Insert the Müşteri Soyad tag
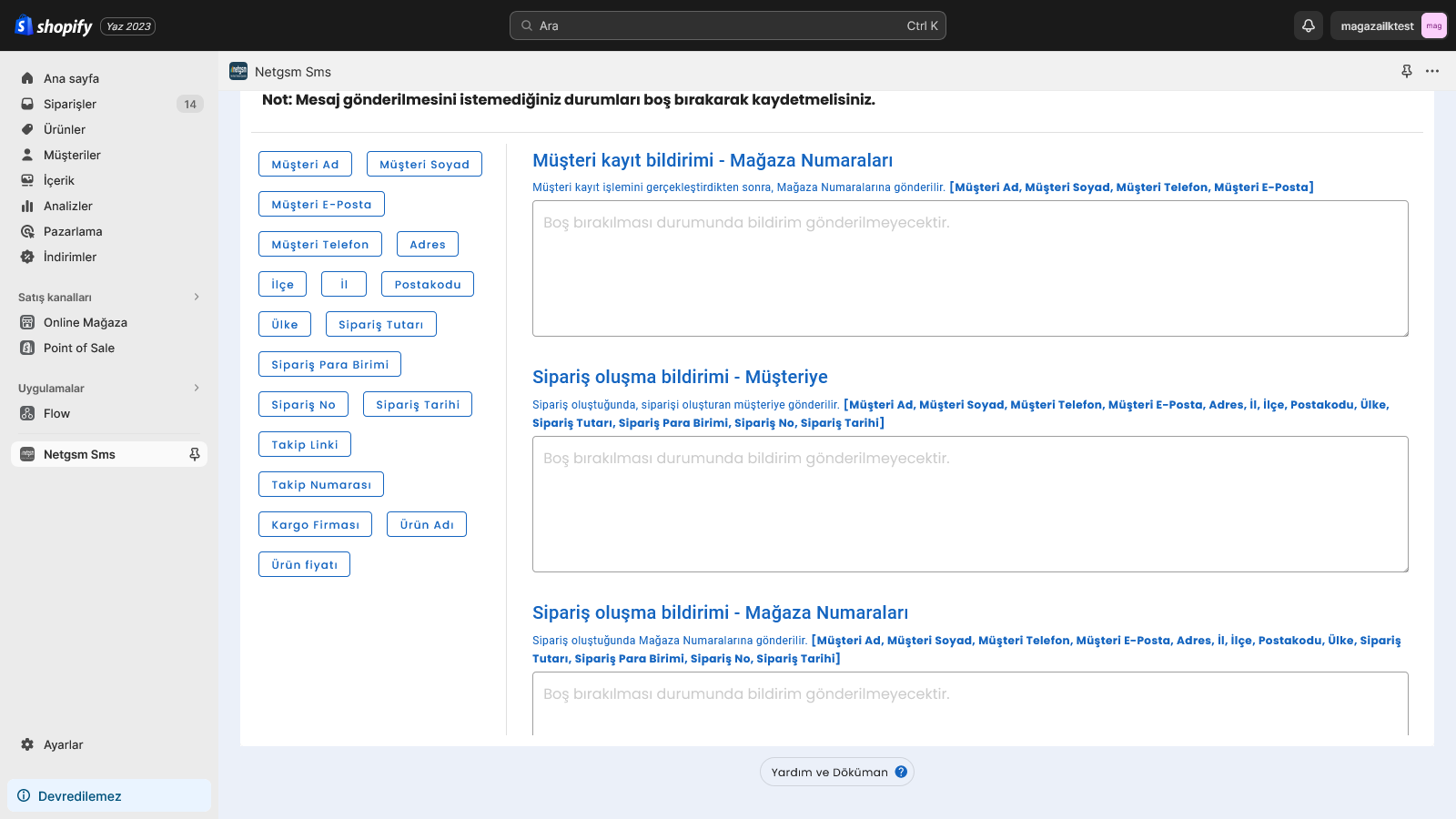Image resolution: width=1456 pixels, height=819 pixels. [424, 164]
